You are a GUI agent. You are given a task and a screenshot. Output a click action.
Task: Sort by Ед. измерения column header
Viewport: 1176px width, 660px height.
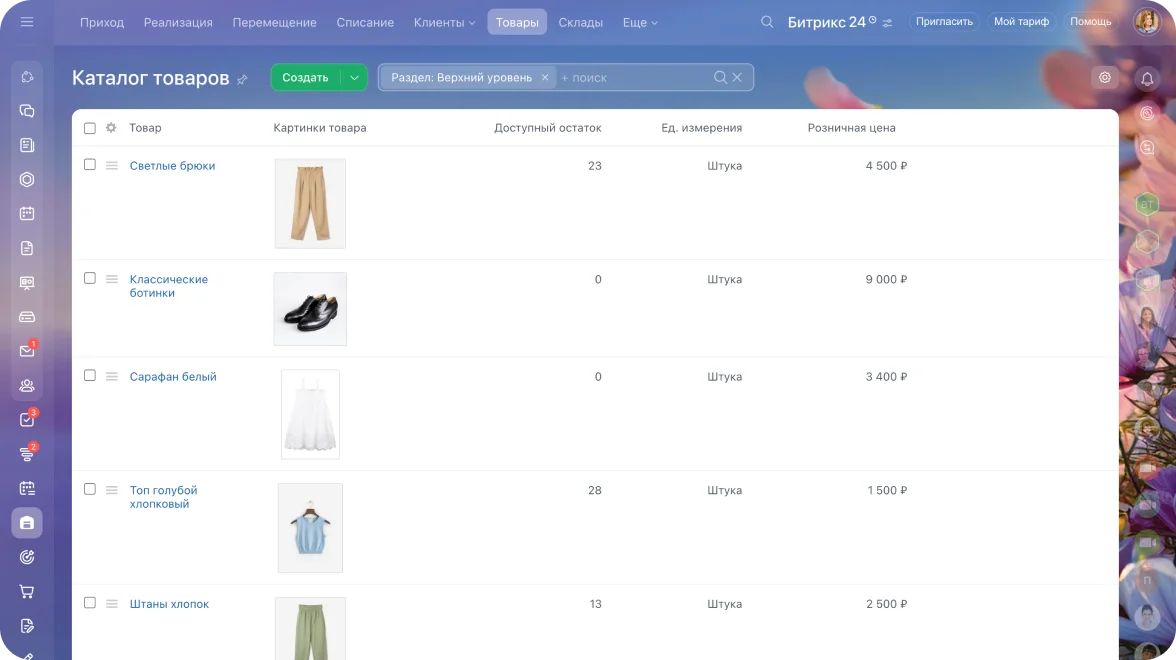click(x=701, y=128)
